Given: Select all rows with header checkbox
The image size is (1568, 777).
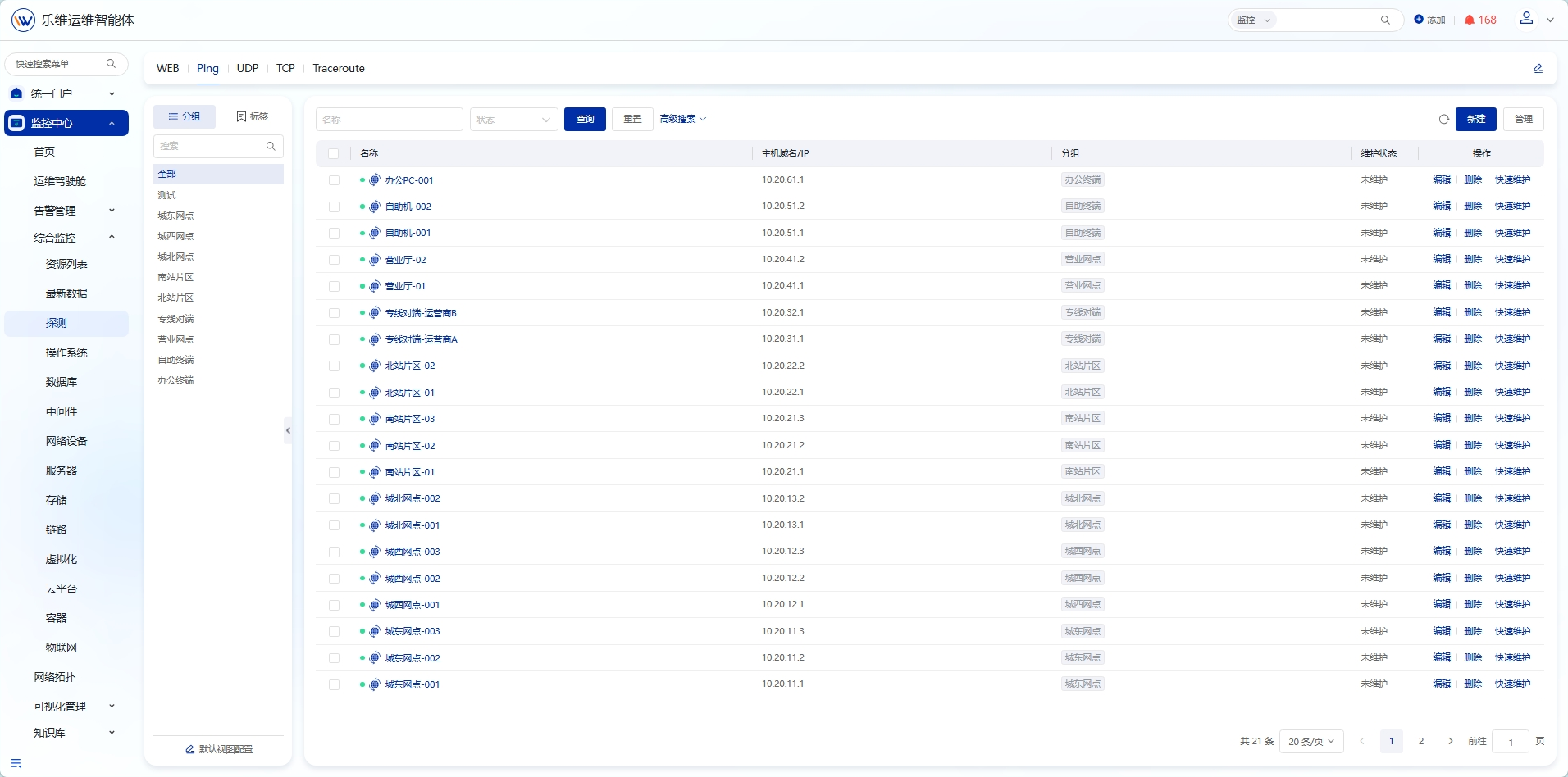Looking at the screenshot, I should point(334,154).
